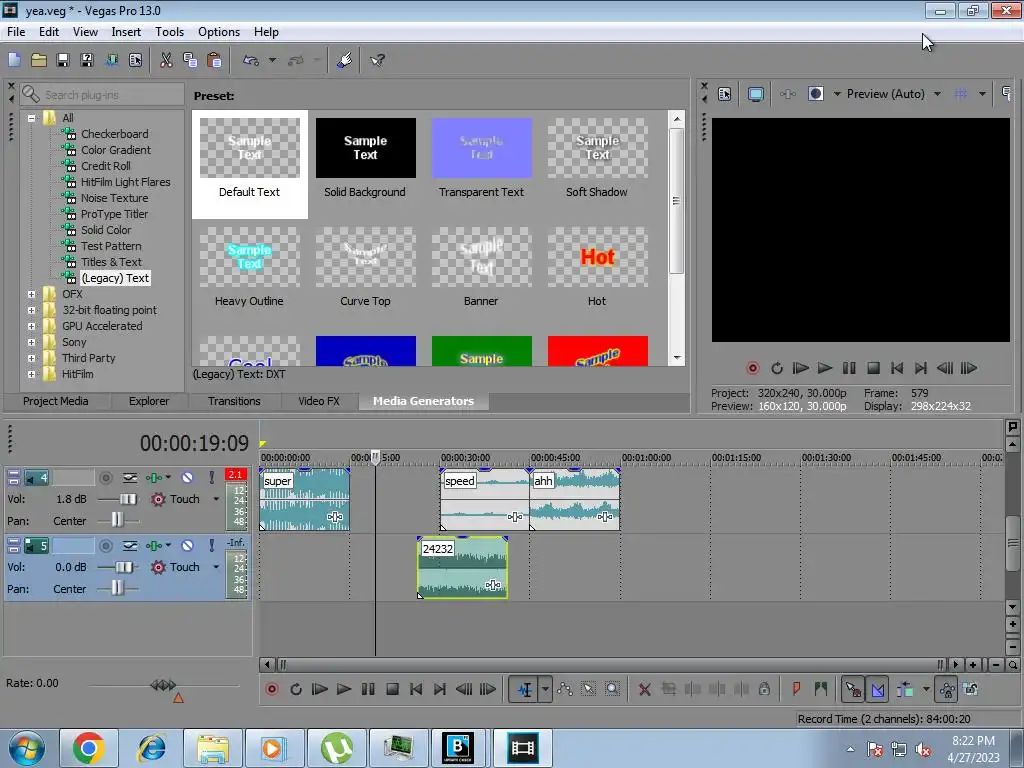Select the ProType Titler generator
Viewport: 1024px width, 768px height.
(114, 214)
